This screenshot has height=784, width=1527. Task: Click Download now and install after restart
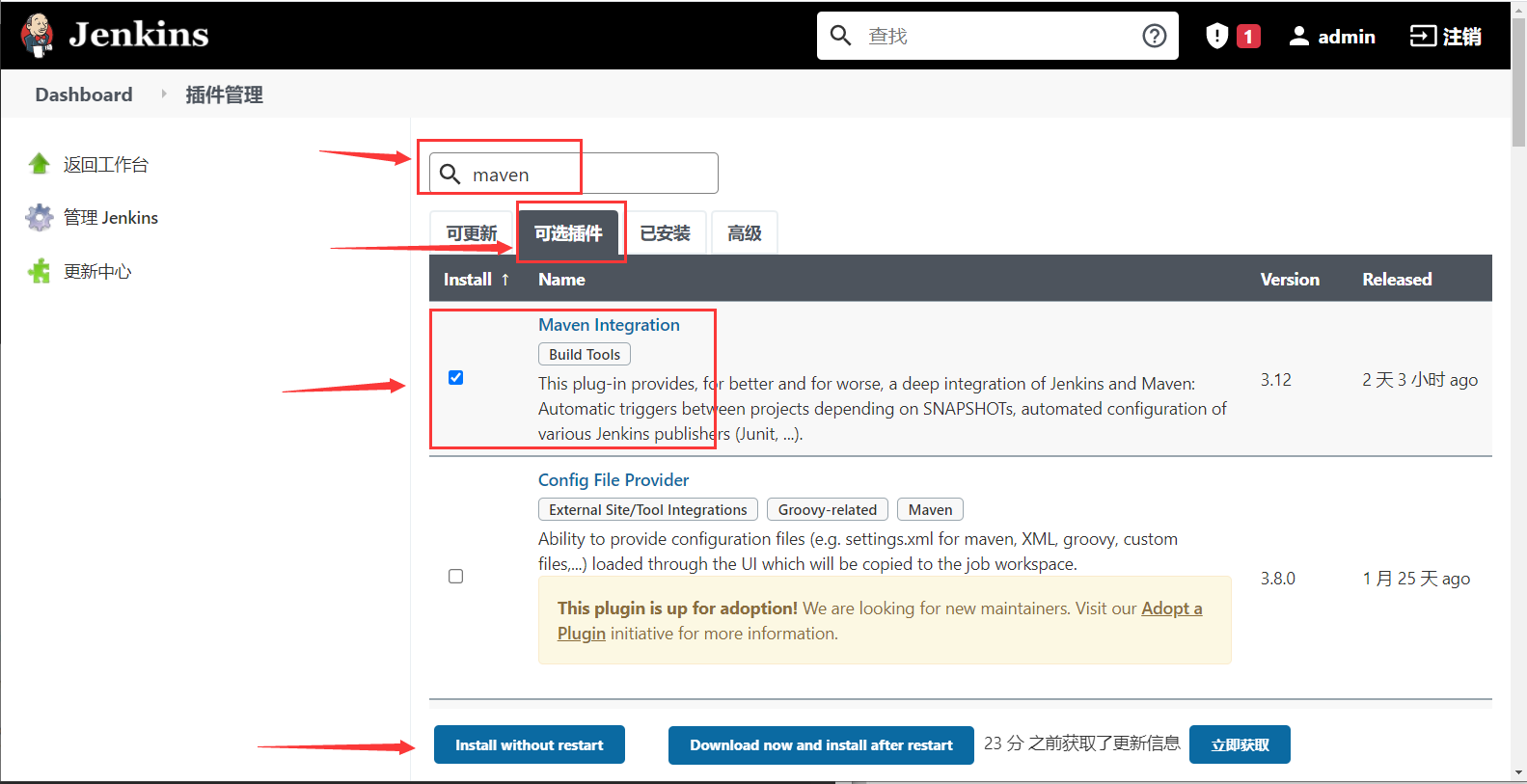pos(821,744)
